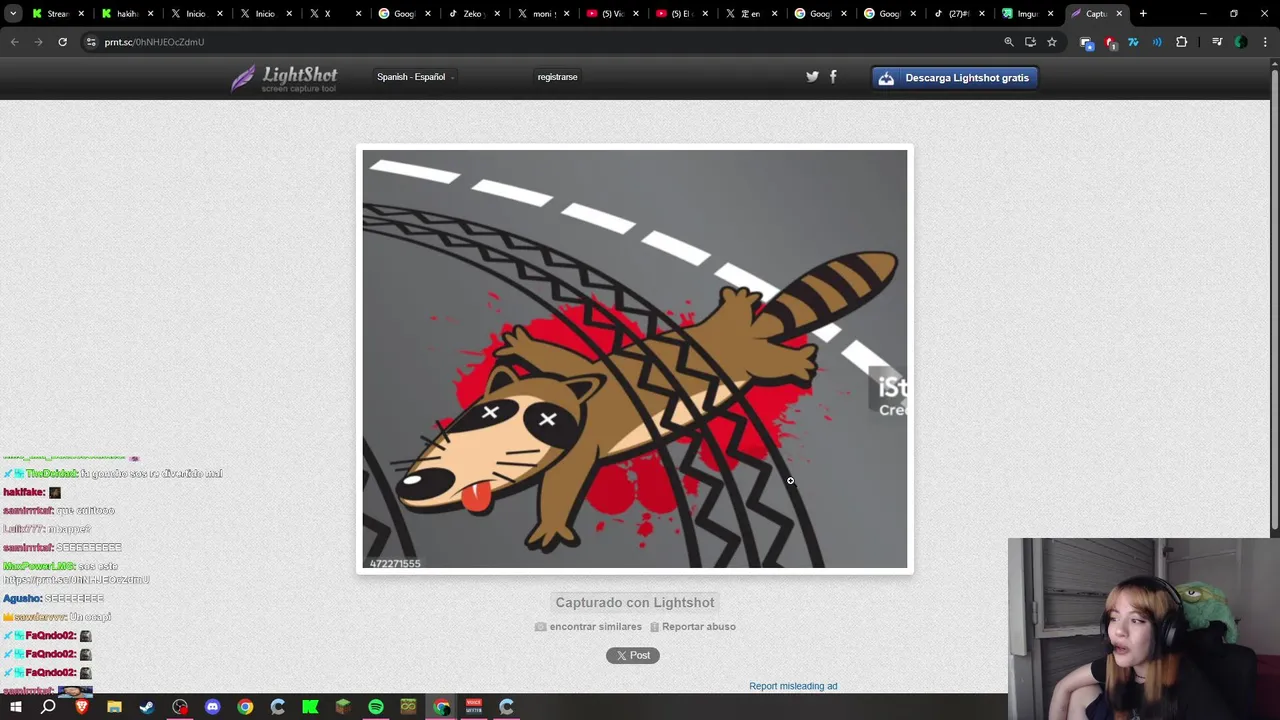Switch to the moni X tab

(541, 14)
